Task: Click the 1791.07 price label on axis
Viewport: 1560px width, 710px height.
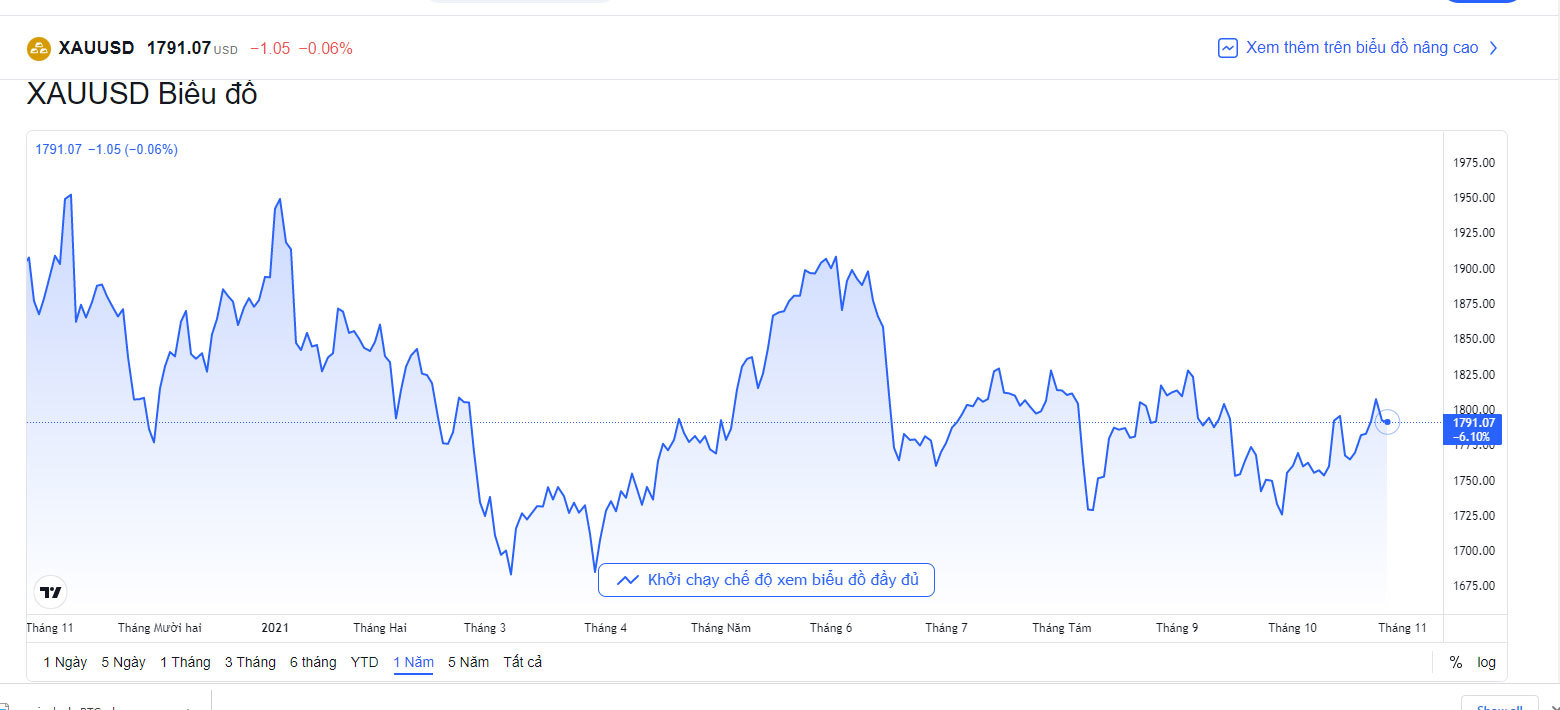Action: point(1471,423)
